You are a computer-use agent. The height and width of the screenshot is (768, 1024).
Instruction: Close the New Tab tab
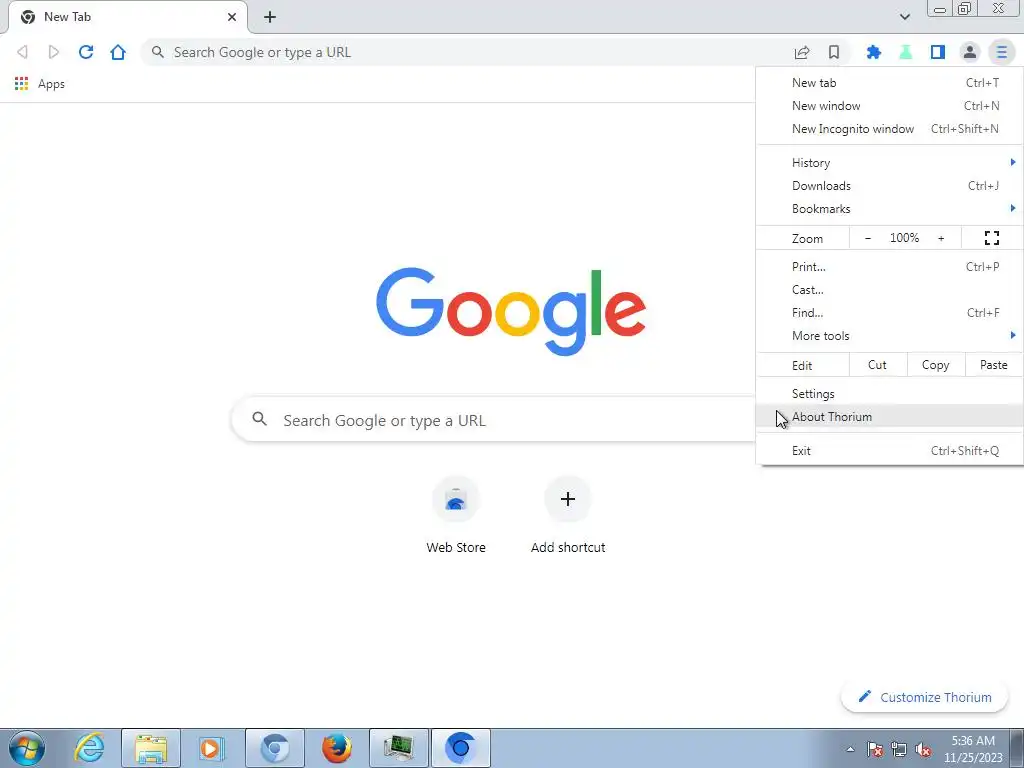(232, 17)
